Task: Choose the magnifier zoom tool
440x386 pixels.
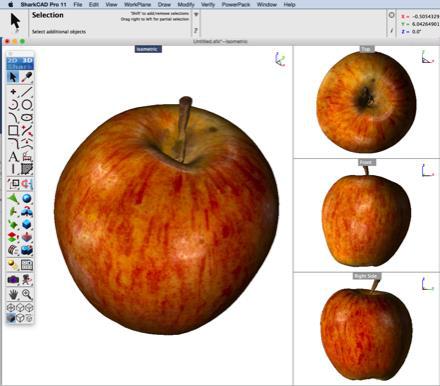Action: pos(27,294)
